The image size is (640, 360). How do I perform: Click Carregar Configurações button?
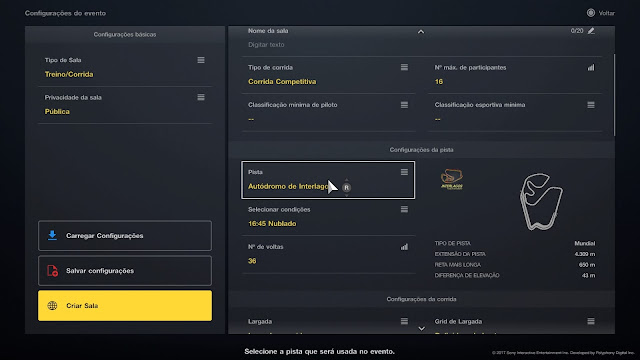pyautogui.click(x=125, y=236)
